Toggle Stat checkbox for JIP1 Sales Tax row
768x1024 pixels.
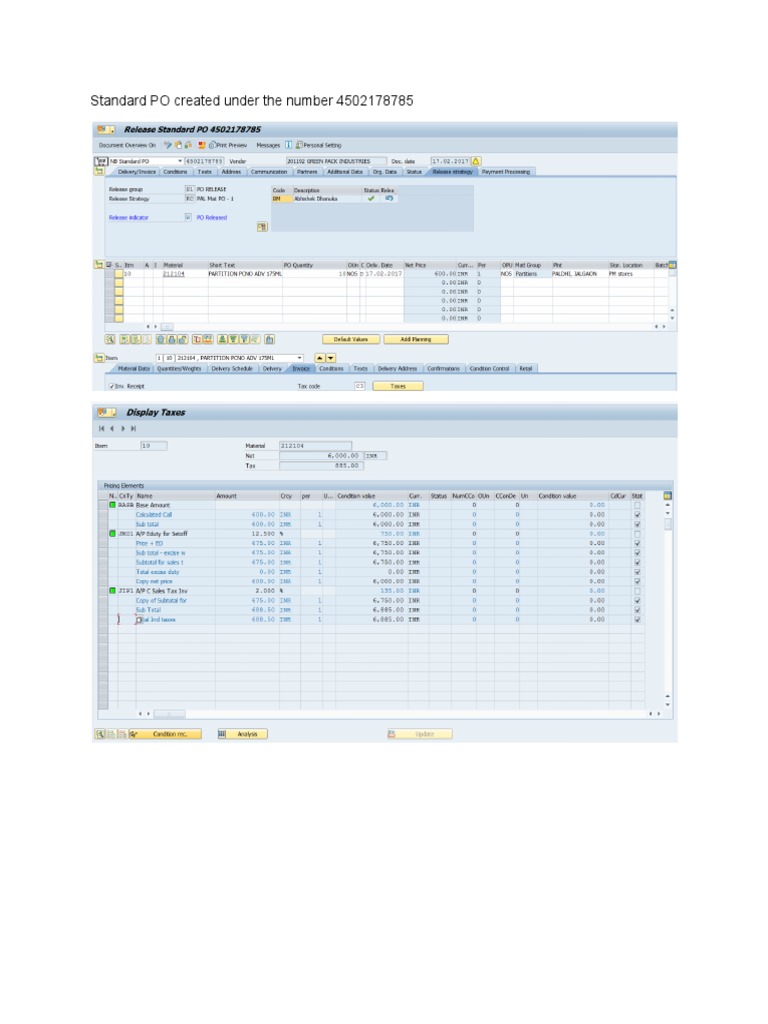pyautogui.click(x=637, y=590)
